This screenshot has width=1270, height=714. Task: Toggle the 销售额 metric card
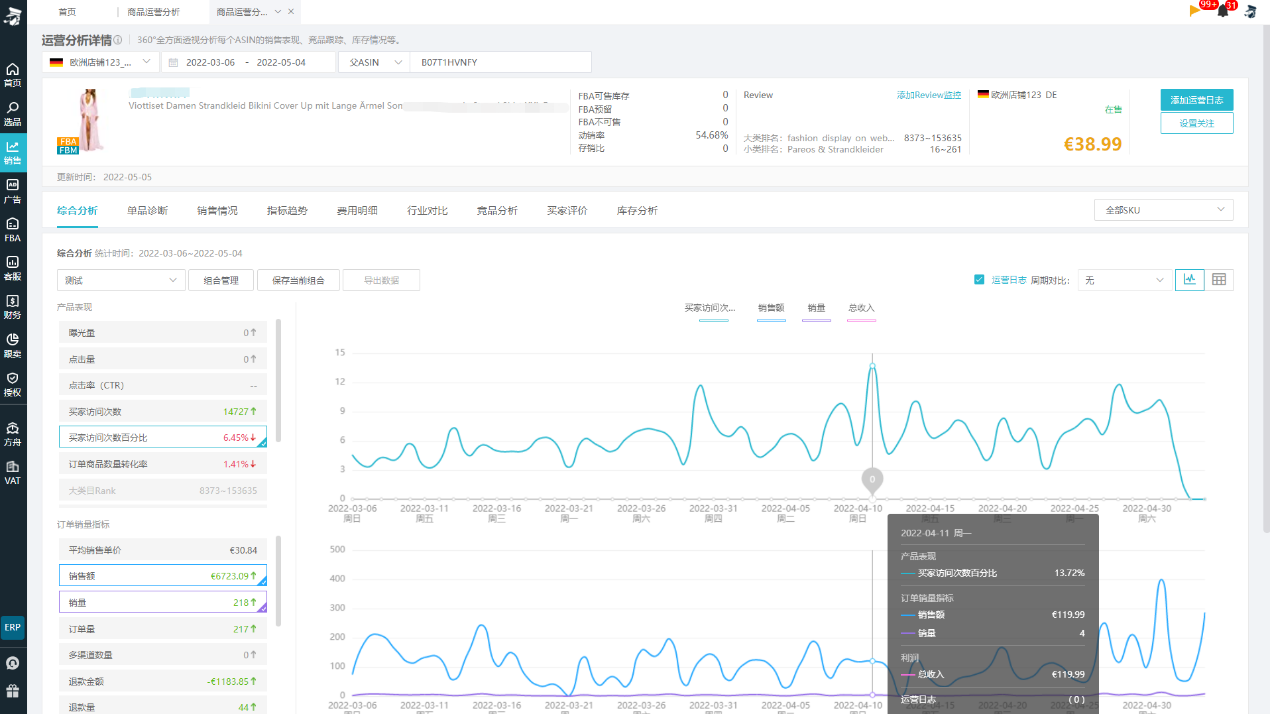(x=163, y=576)
